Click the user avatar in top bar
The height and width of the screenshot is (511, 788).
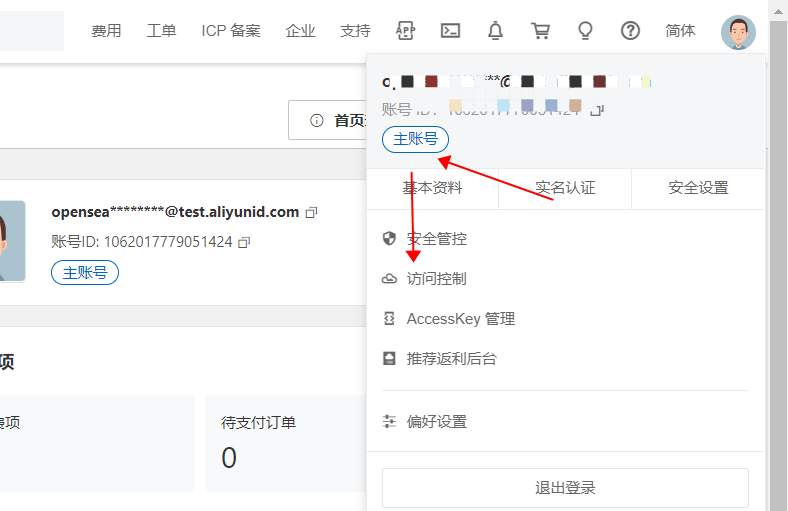coord(738,32)
